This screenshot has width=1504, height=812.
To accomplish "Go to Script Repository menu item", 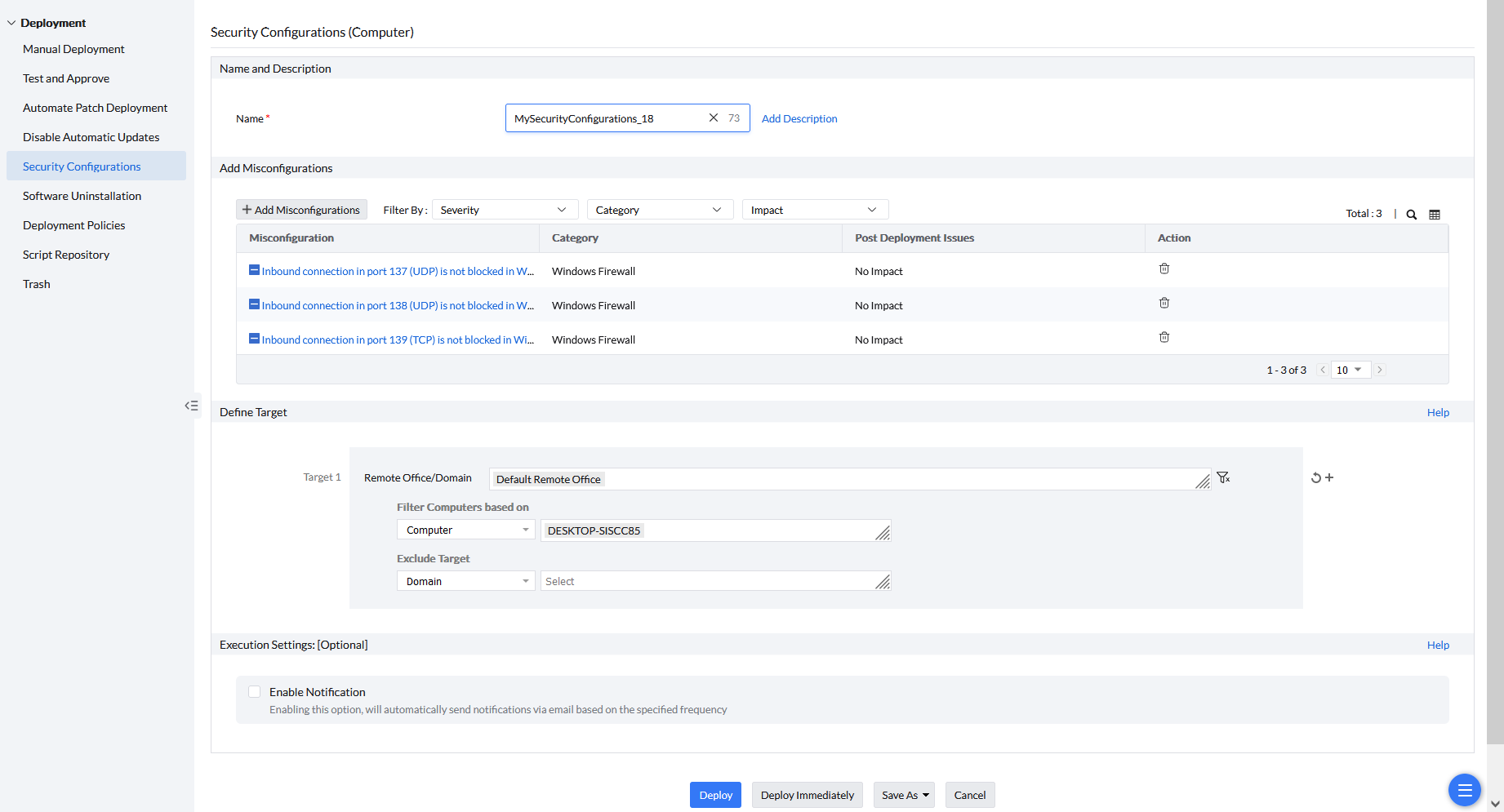I will (66, 255).
